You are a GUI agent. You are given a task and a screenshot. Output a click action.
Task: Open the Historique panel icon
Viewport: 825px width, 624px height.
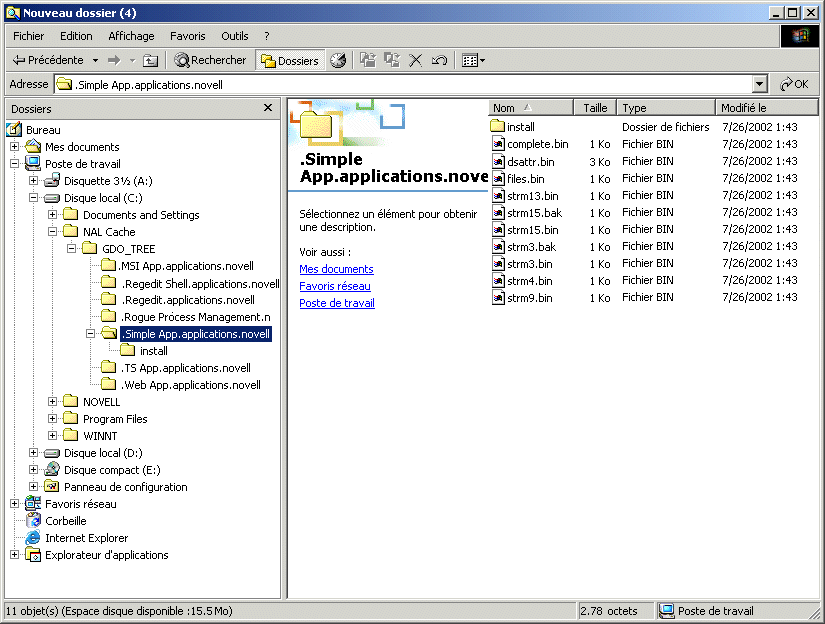[x=337, y=60]
